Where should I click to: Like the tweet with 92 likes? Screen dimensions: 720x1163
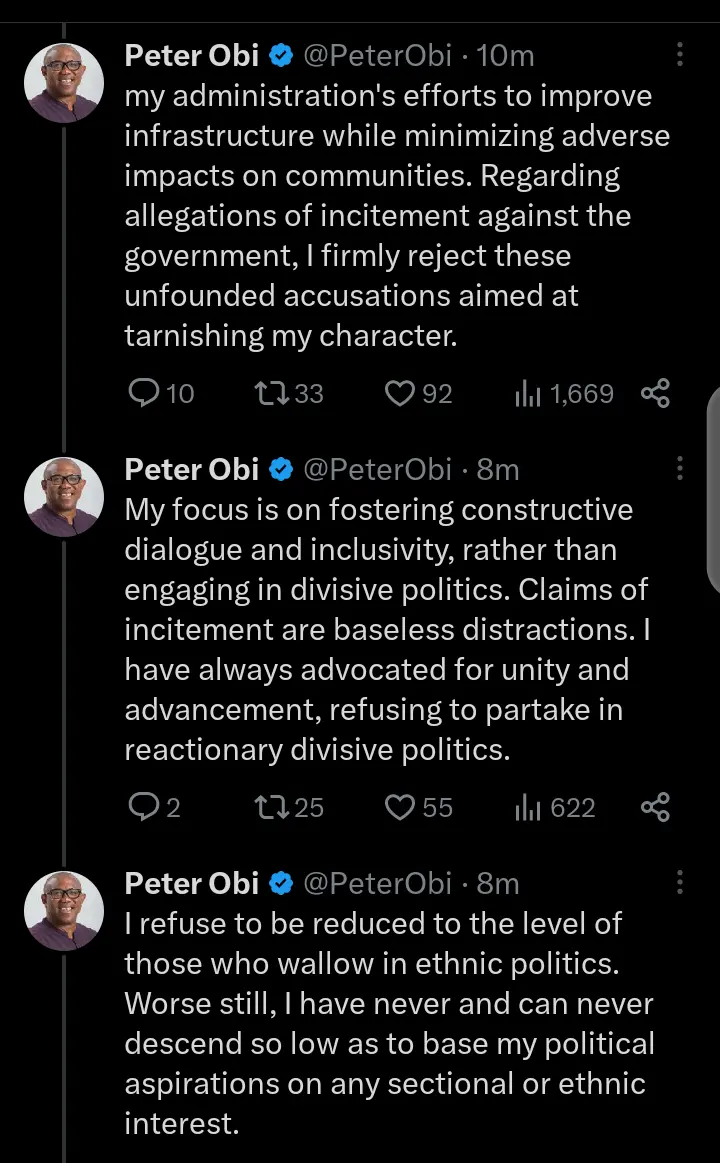point(400,394)
